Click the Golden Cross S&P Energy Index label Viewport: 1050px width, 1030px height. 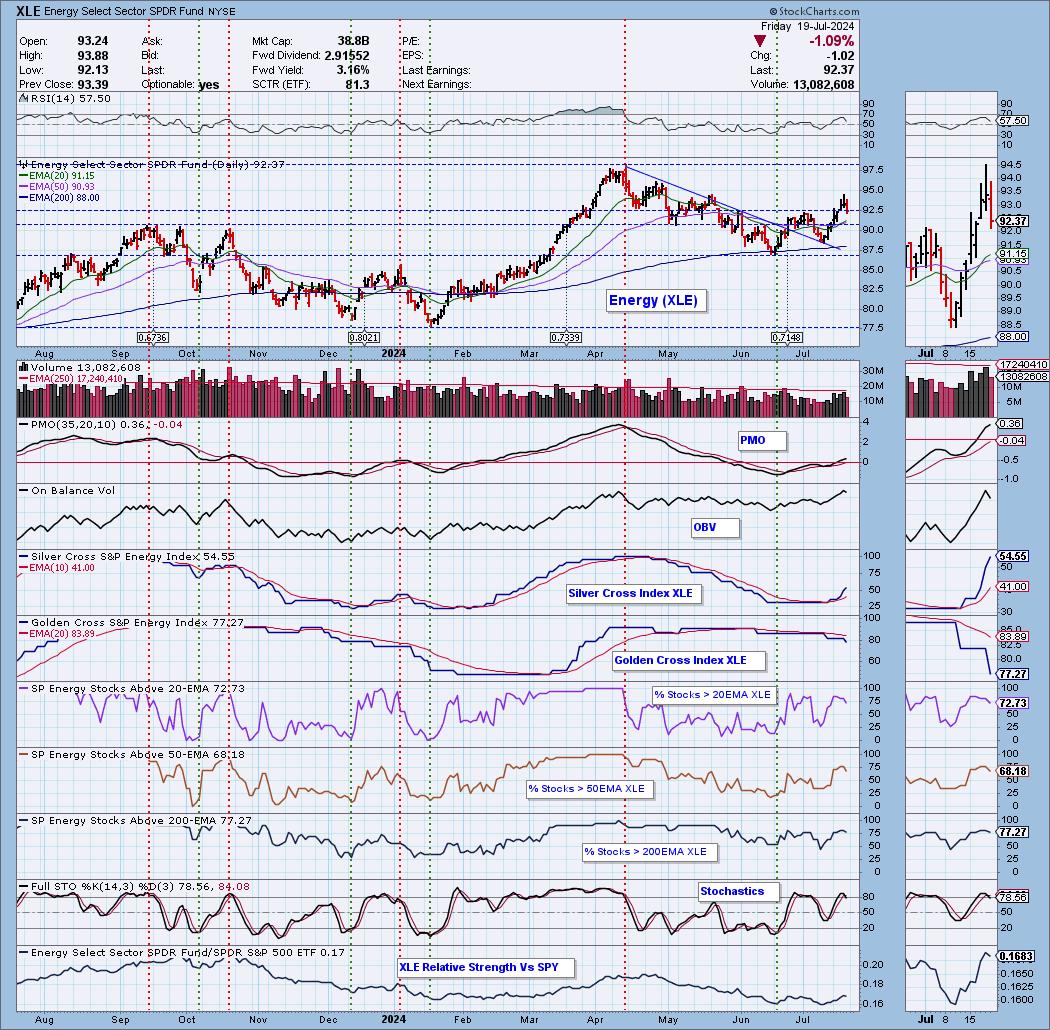click(131, 622)
